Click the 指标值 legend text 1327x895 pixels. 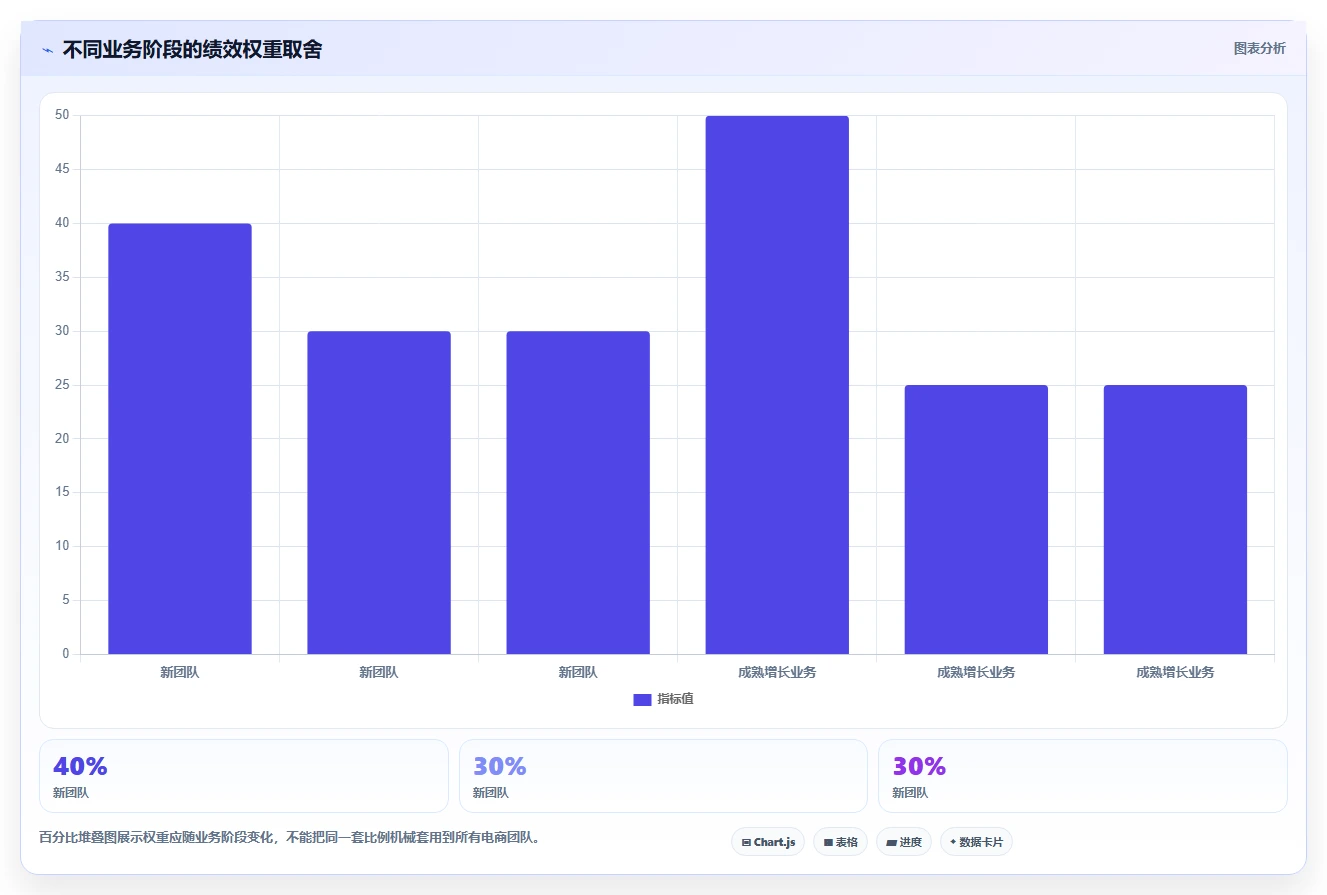(675, 699)
